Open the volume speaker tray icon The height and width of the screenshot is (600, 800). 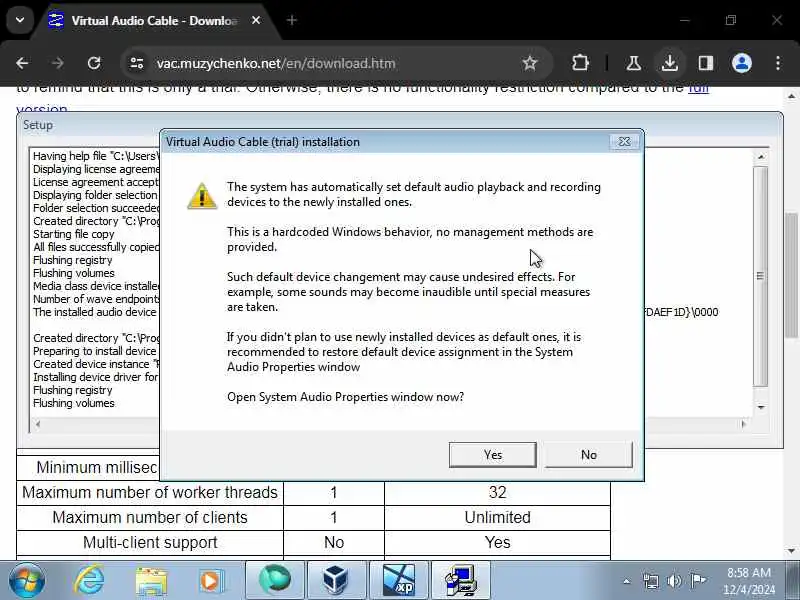[x=674, y=581]
